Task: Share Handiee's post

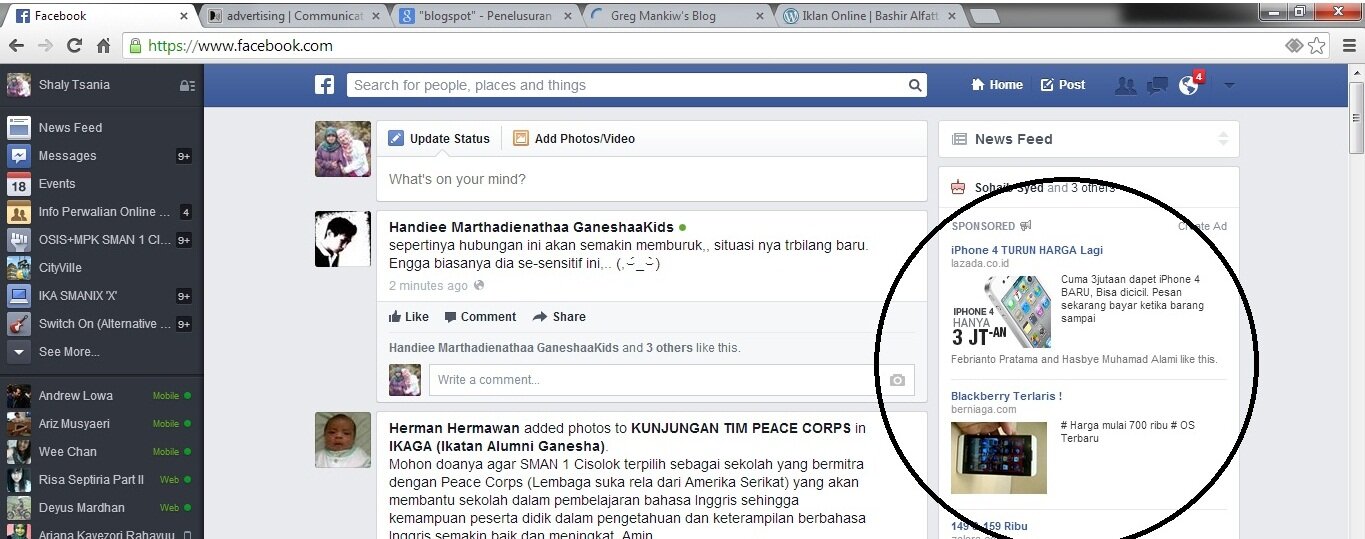Action: pyautogui.click(x=560, y=317)
